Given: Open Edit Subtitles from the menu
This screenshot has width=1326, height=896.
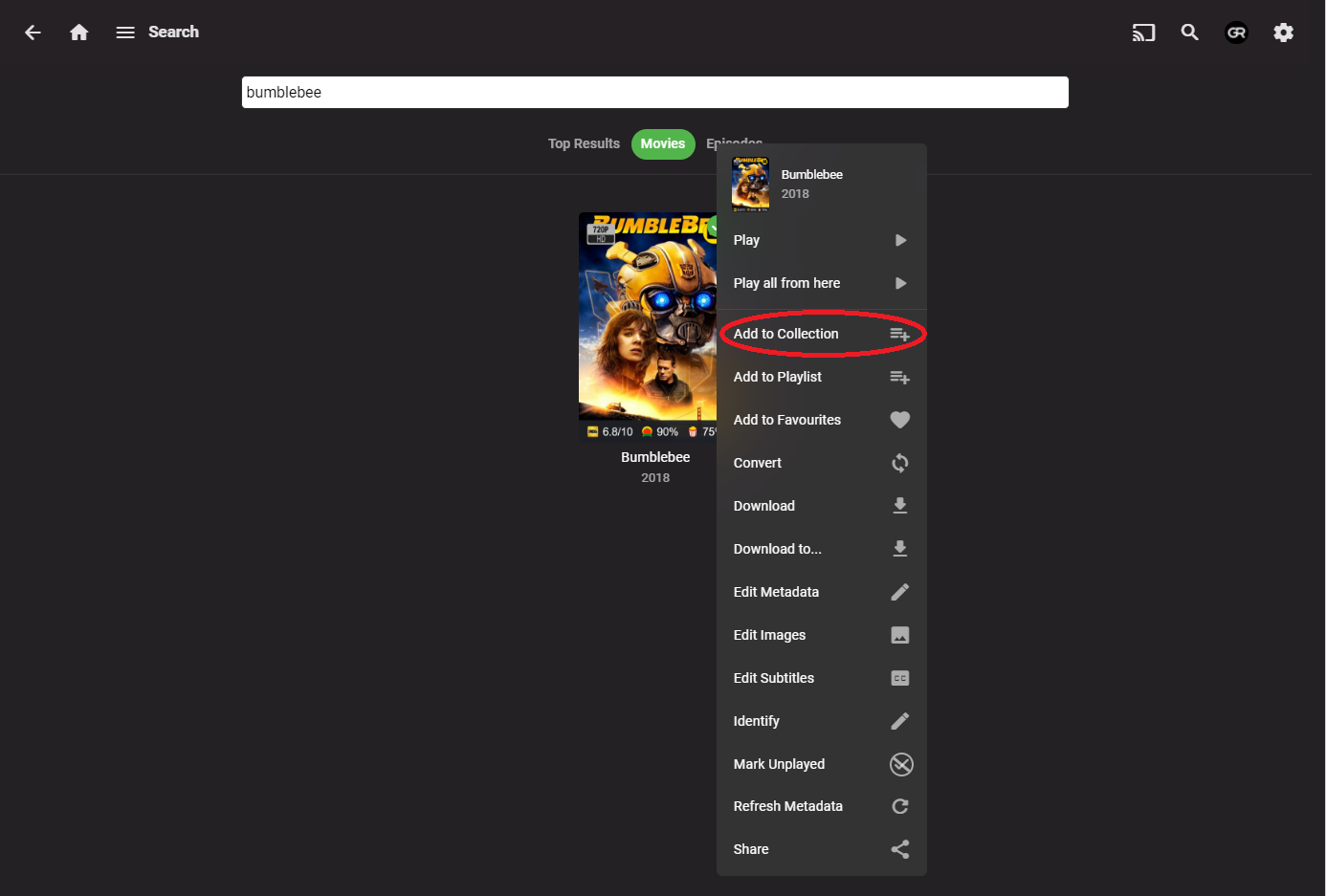Looking at the screenshot, I should point(822,678).
